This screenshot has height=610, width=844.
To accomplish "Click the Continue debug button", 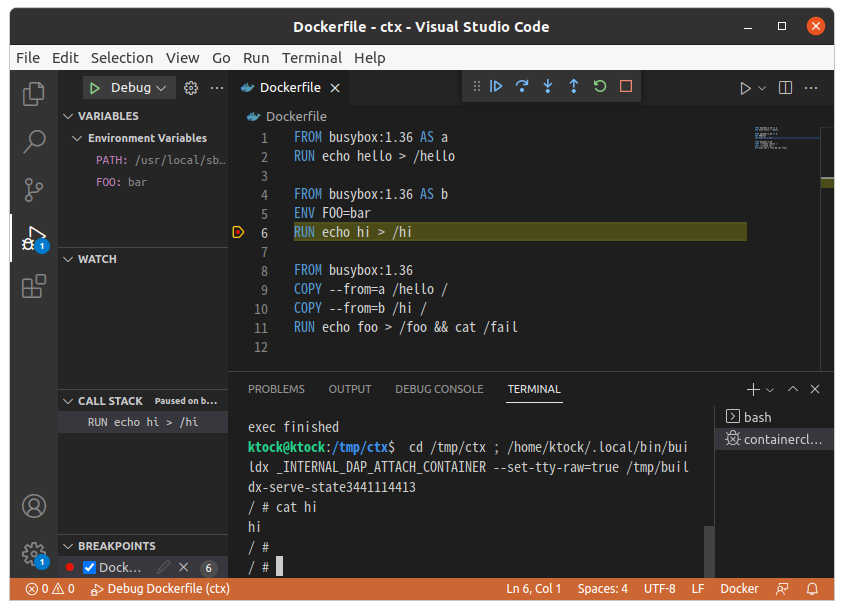I will click(496, 87).
